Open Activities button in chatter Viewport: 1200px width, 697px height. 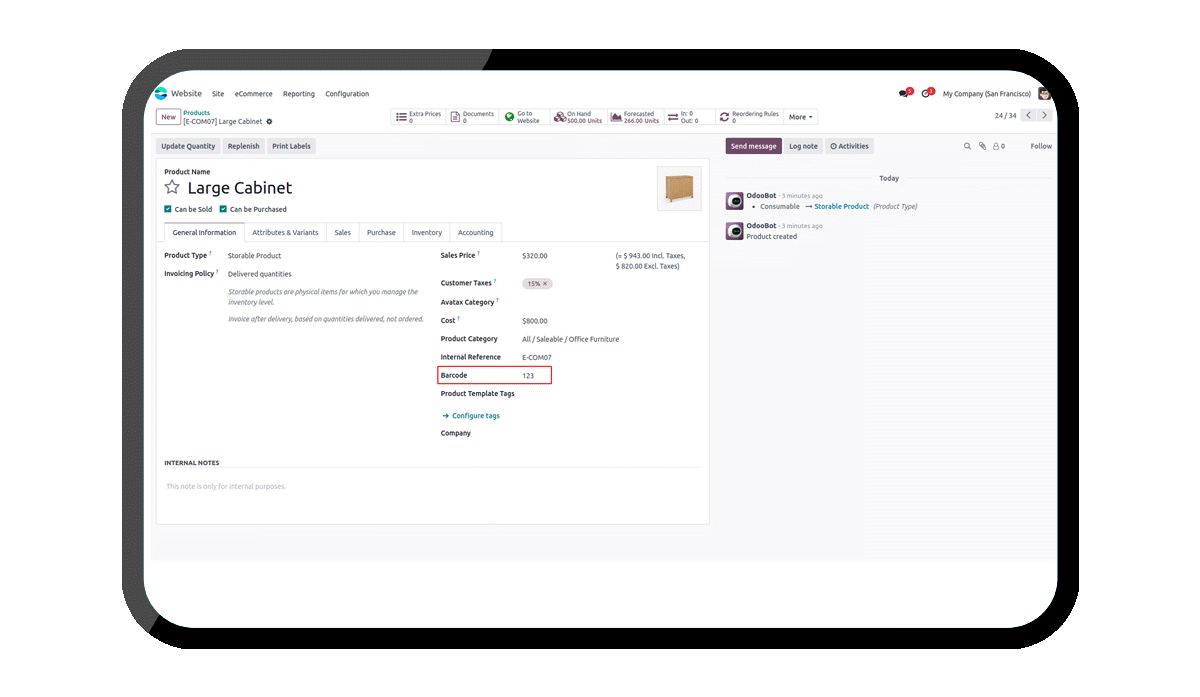click(x=849, y=146)
